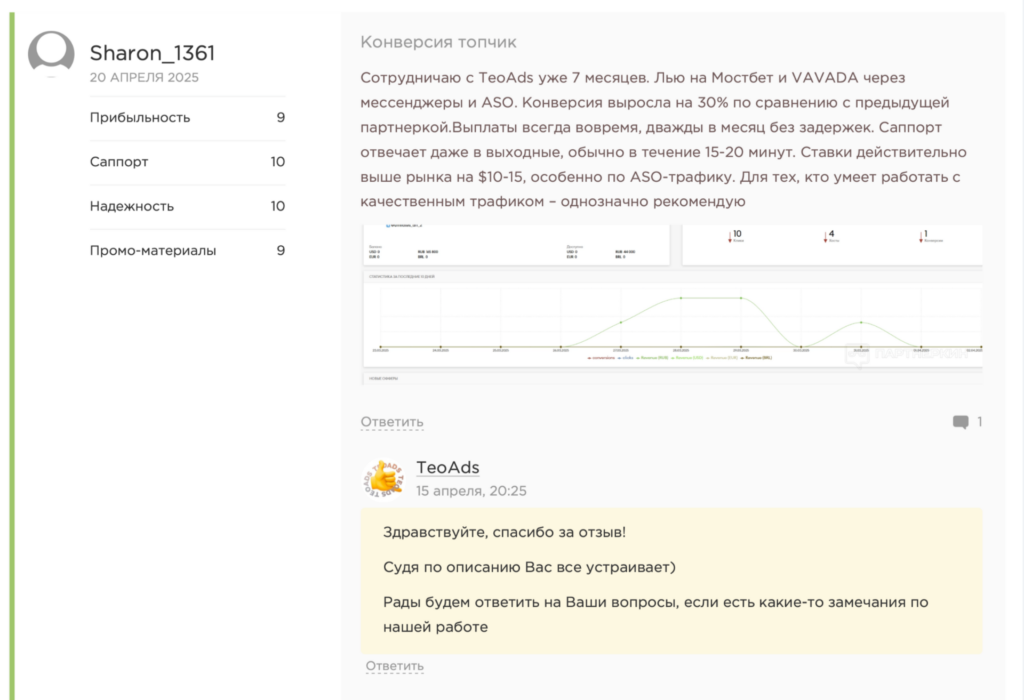
Task: Click the review paragraph starting Сотрудничаю с TeoAds
Action: point(664,140)
